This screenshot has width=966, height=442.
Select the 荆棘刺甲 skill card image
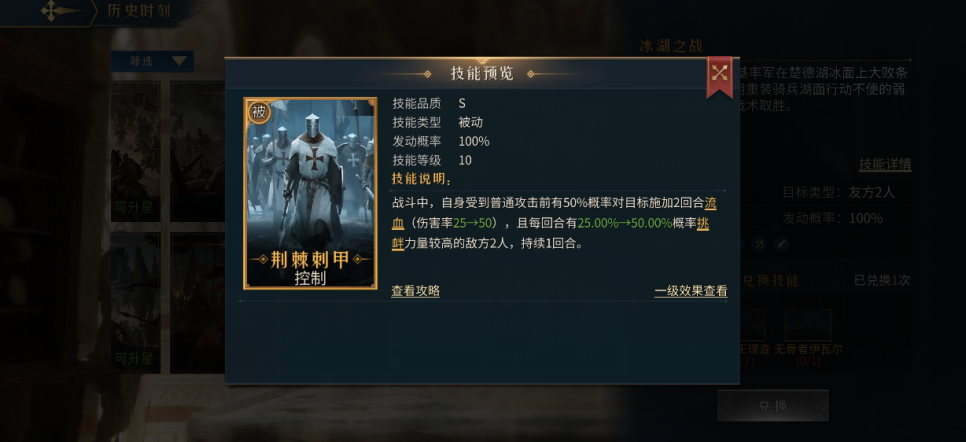click(x=310, y=193)
